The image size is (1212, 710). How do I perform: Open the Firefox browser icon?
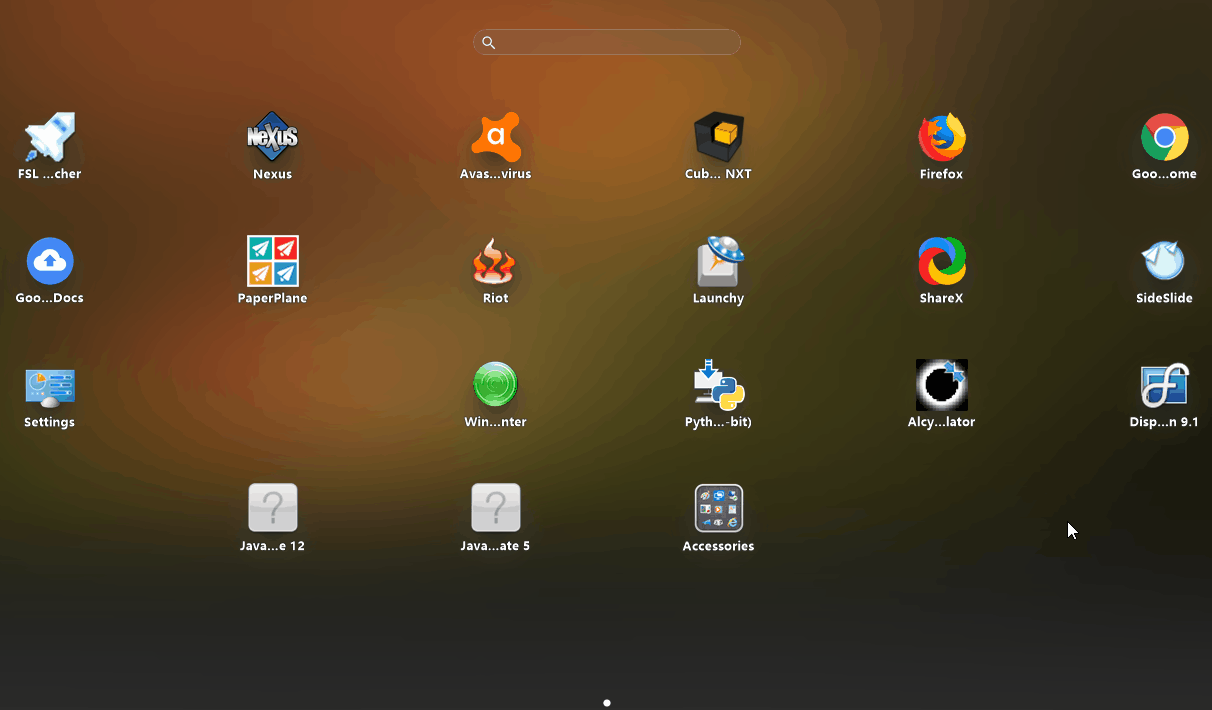tap(942, 137)
